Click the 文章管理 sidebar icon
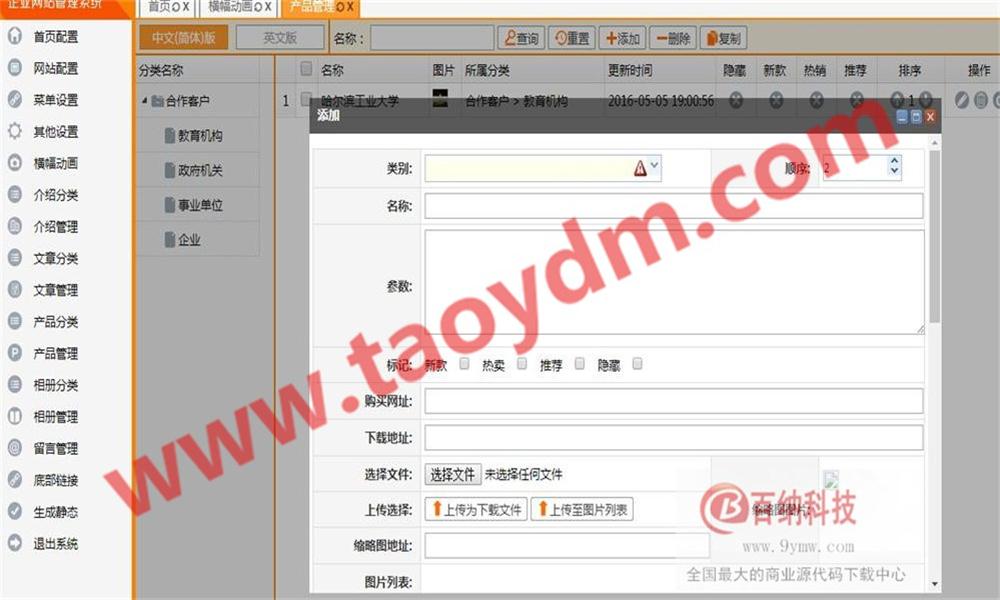The width and height of the screenshot is (1000, 600). point(15,289)
